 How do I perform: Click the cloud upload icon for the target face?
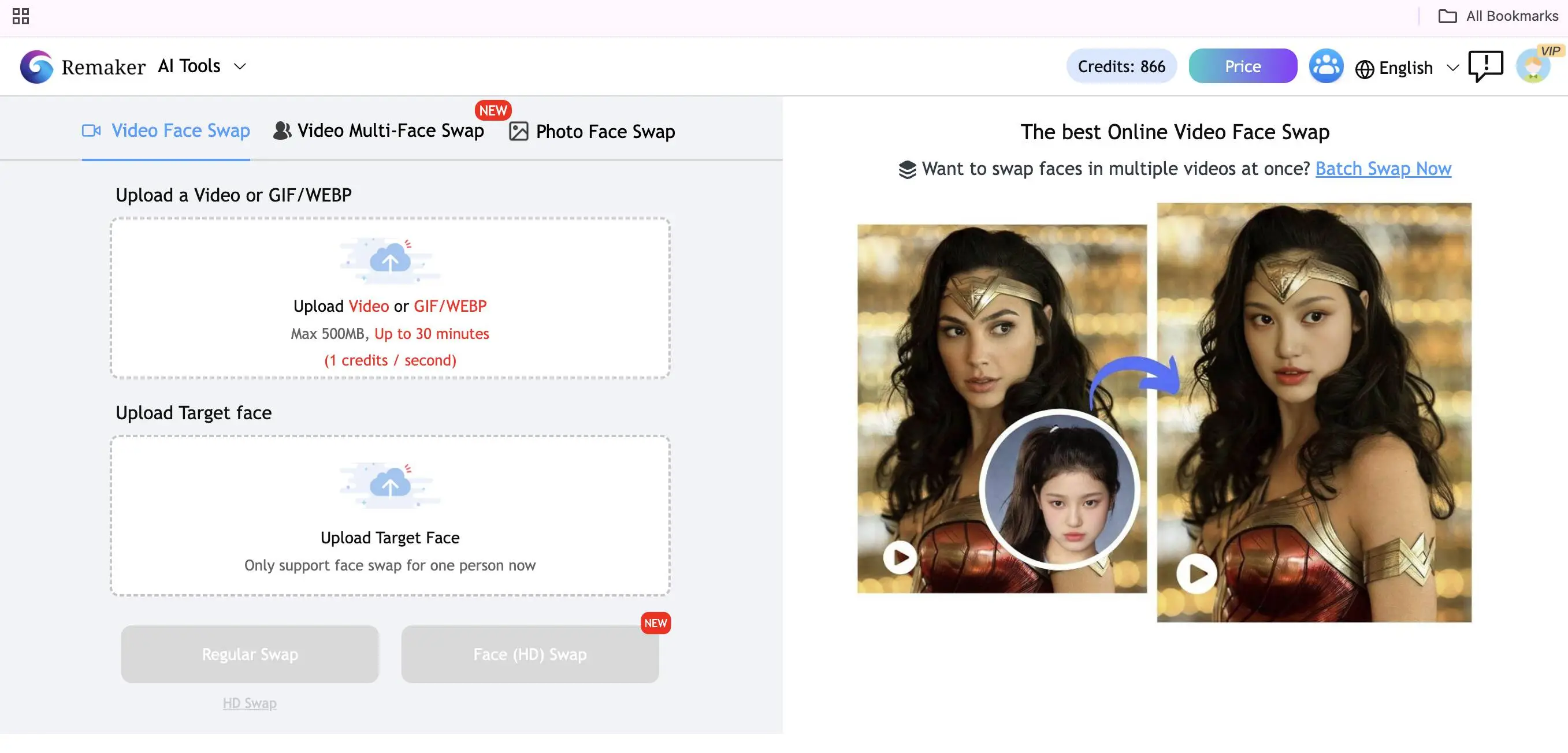click(389, 486)
